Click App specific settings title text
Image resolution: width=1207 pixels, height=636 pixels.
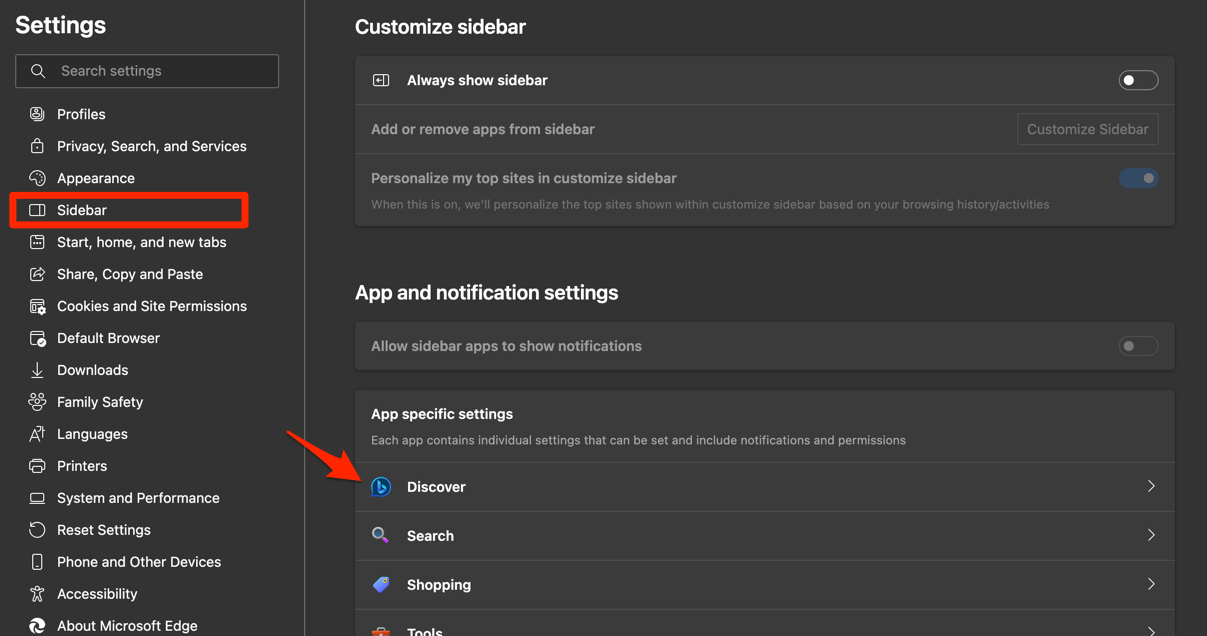[x=442, y=414]
